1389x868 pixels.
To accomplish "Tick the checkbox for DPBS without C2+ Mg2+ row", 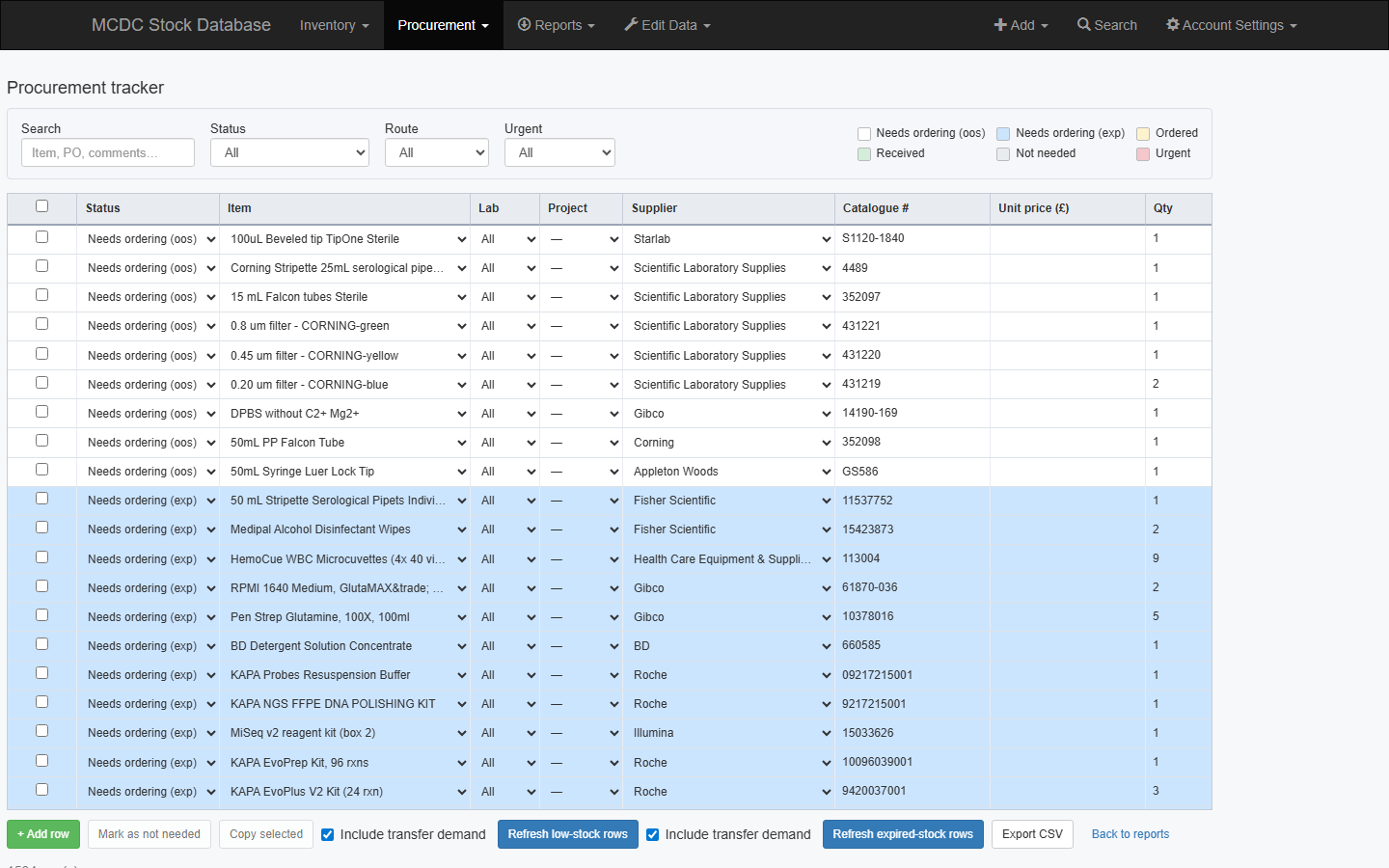I will pyautogui.click(x=41, y=411).
